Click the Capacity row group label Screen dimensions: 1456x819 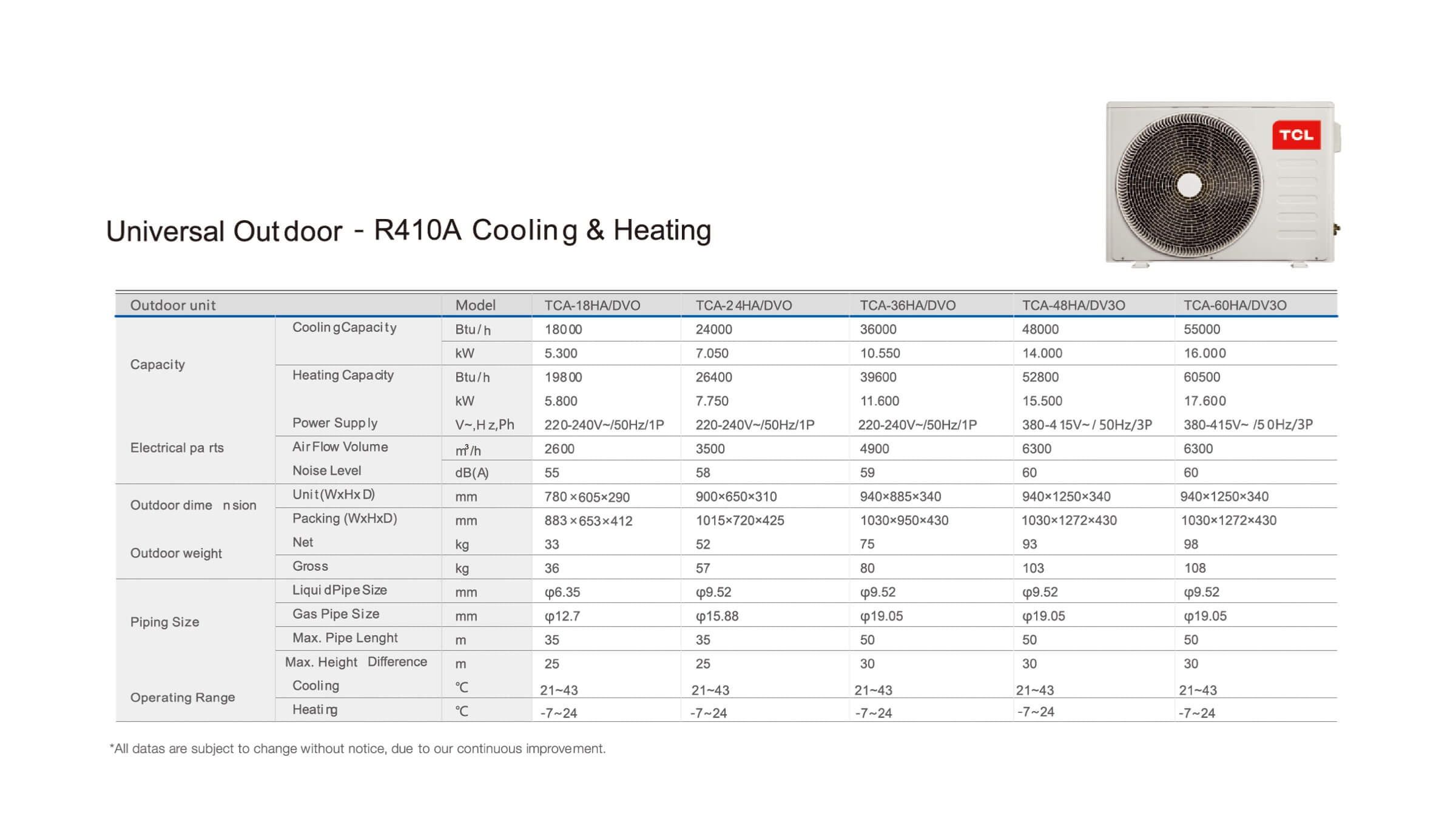pos(158,365)
